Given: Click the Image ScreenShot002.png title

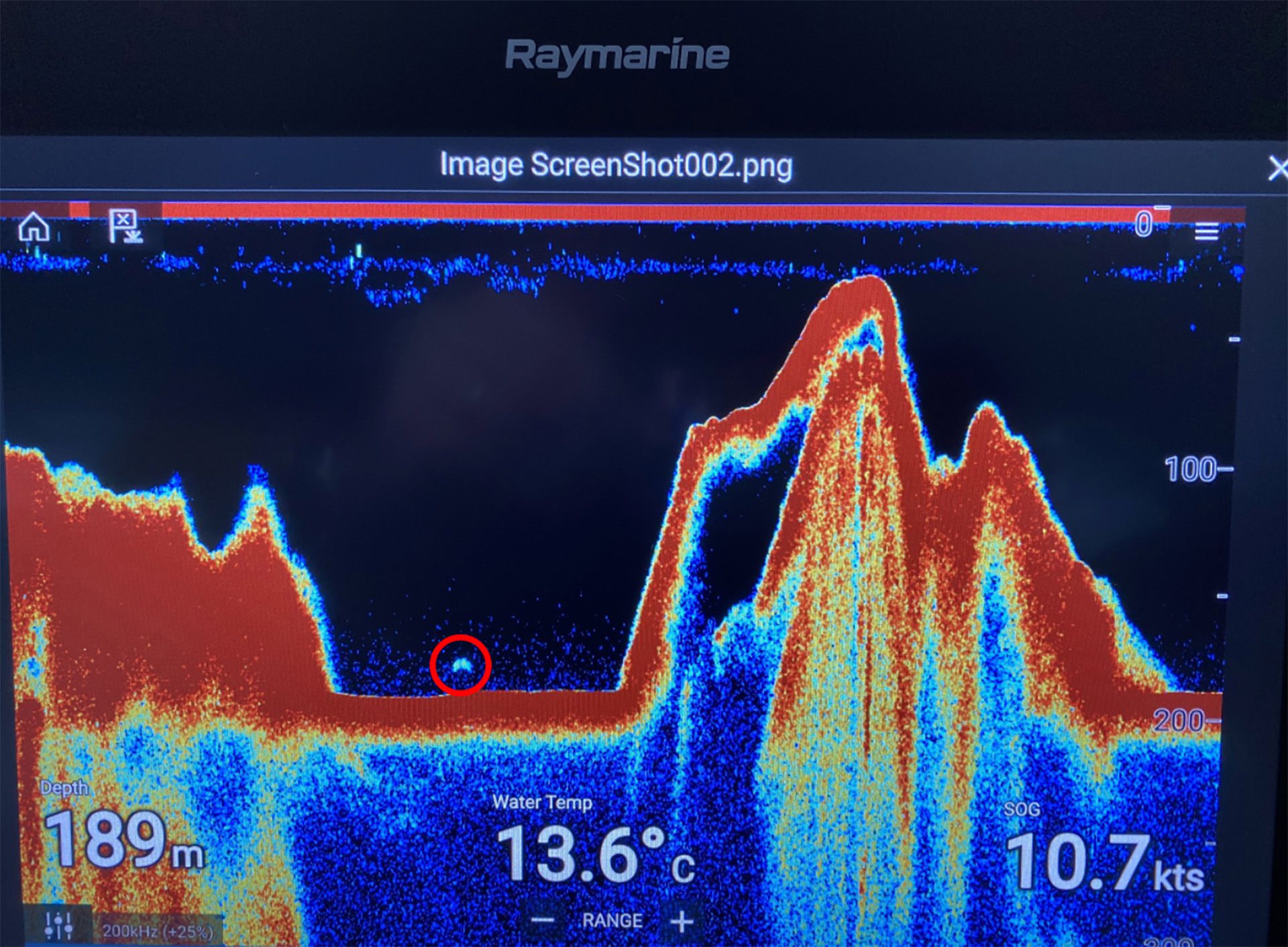Looking at the screenshot, I should [x=615, y=165].
